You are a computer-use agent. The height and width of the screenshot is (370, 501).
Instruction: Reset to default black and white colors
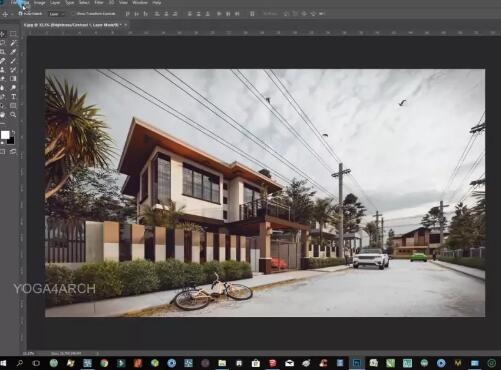2,143
